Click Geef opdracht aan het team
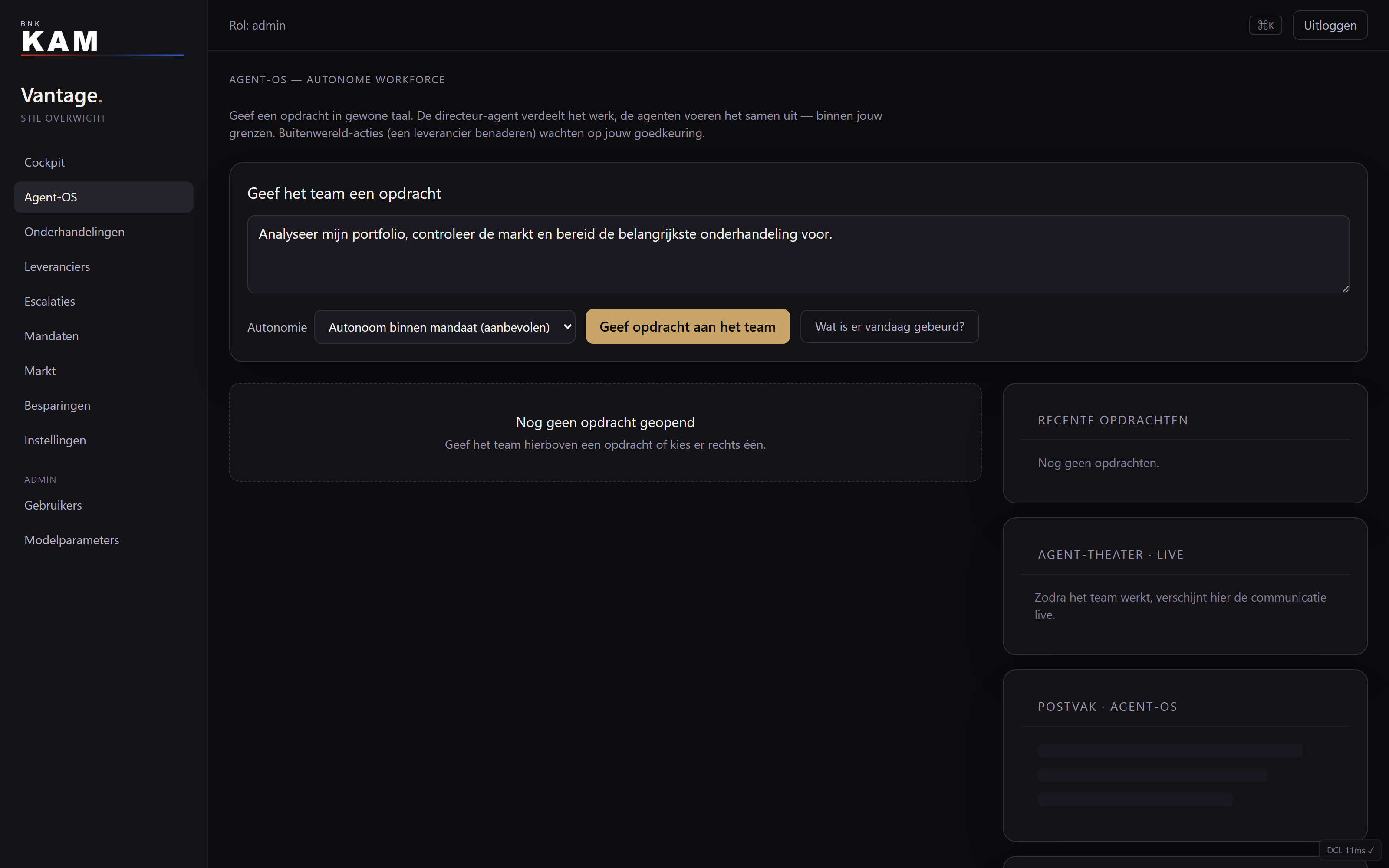The image size is (1389, 868). (687, 327)
